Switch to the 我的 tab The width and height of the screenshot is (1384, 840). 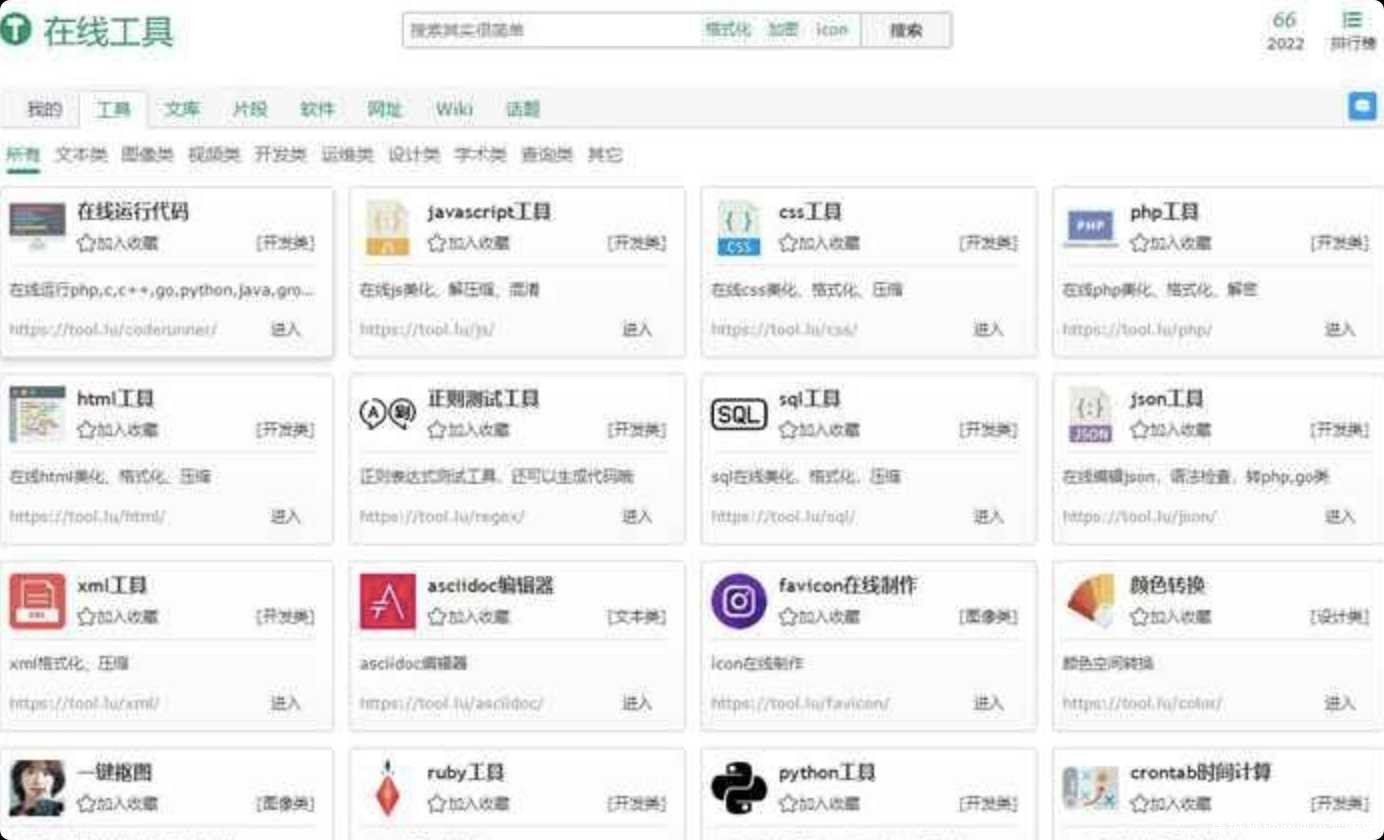coord(44,109)
